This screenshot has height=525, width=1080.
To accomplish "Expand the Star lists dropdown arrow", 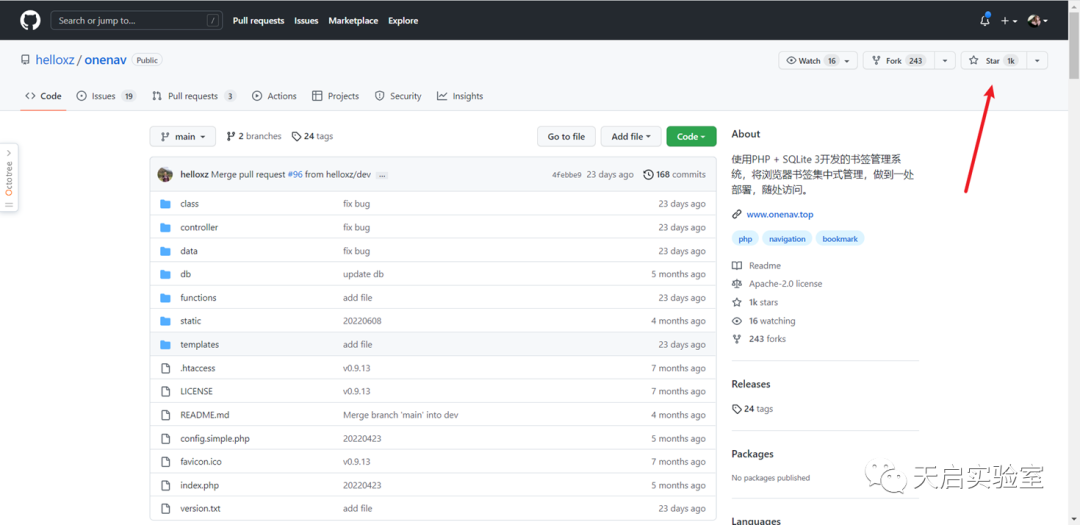I will click(1037, 61).
